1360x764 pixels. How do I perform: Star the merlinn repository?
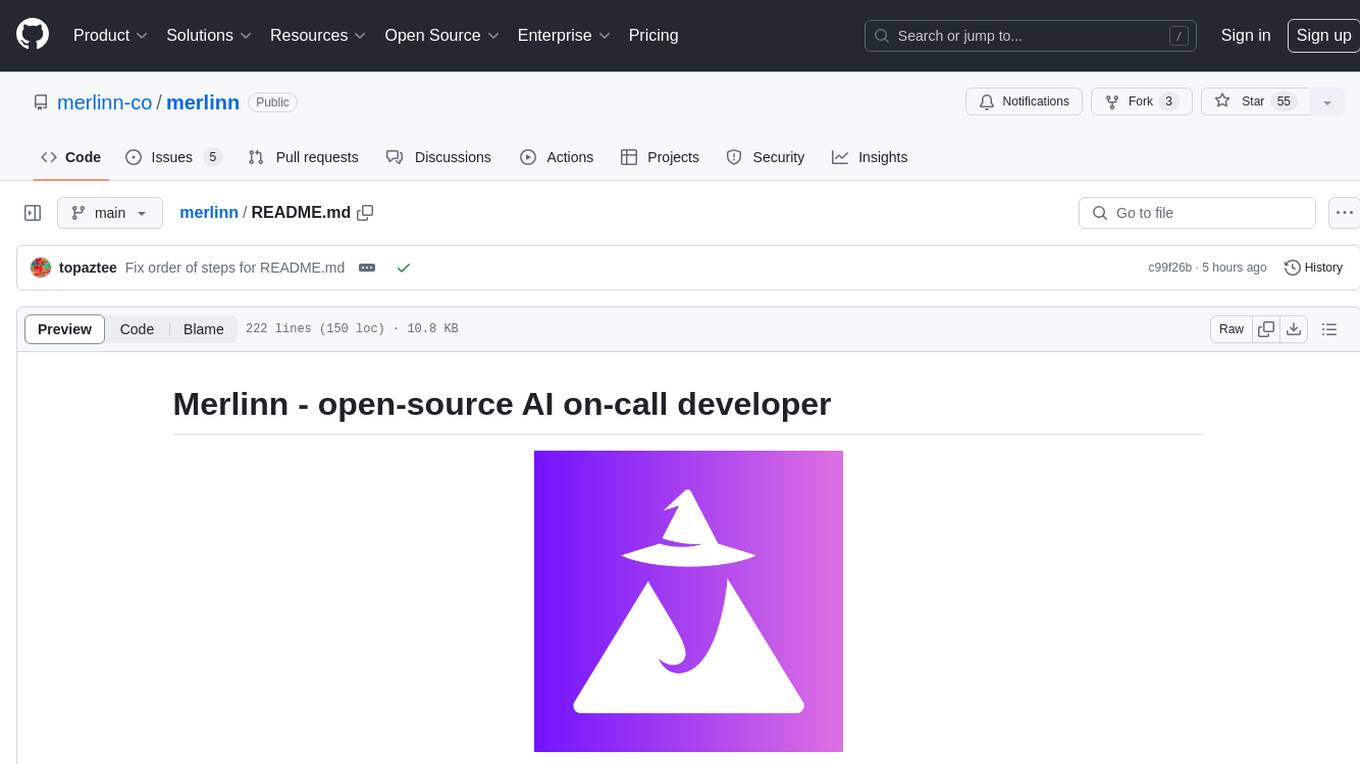coord(1255,101)
